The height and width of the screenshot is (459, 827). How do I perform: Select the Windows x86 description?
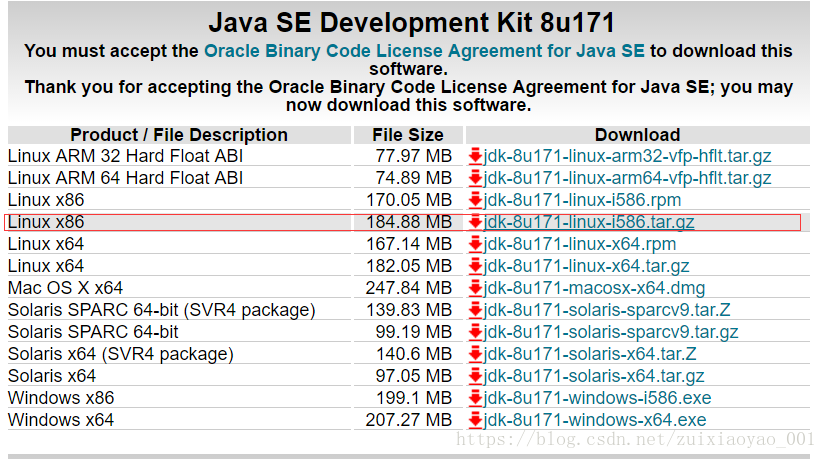click(61, 398)
